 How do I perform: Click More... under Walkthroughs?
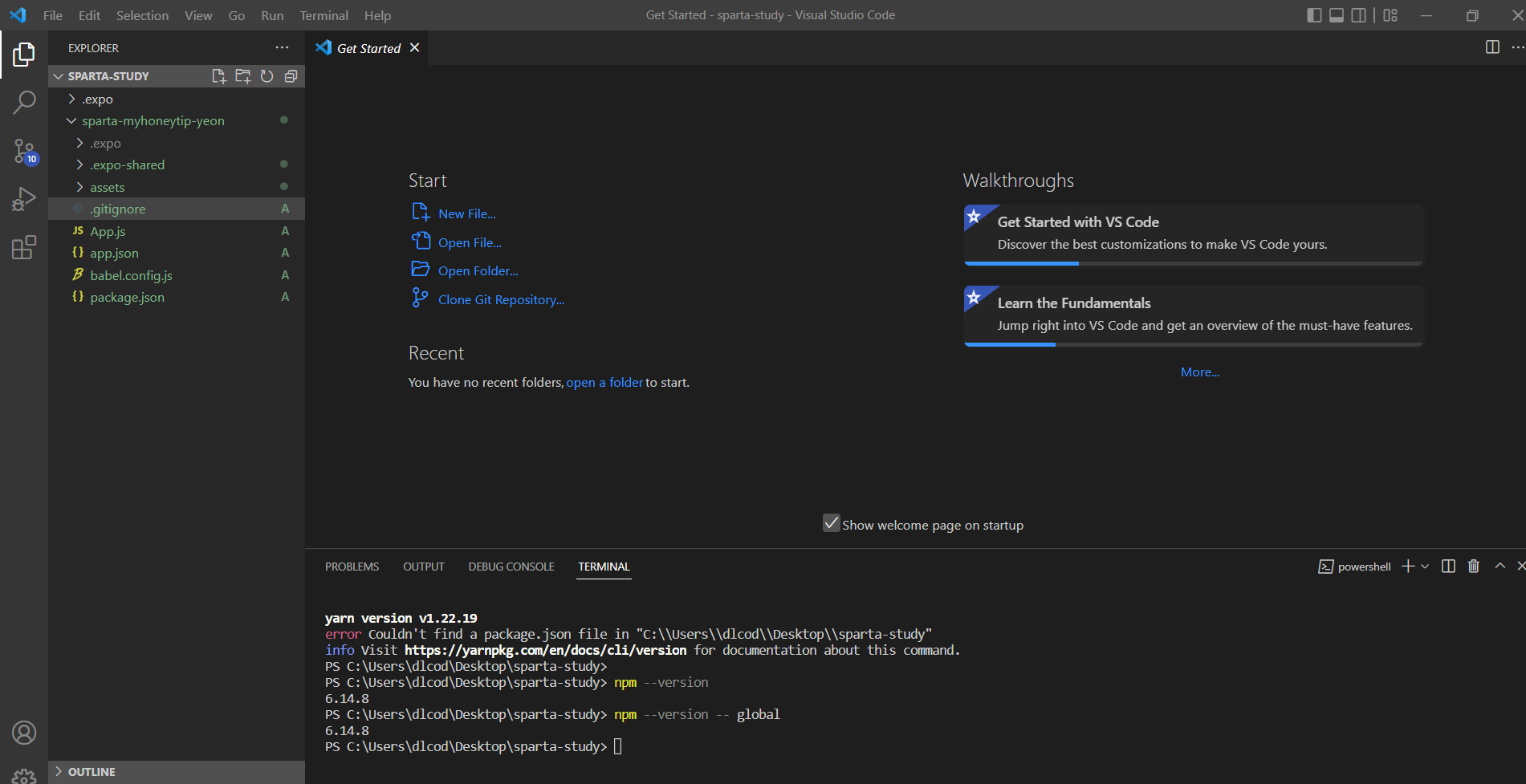tap(1200, 372)
